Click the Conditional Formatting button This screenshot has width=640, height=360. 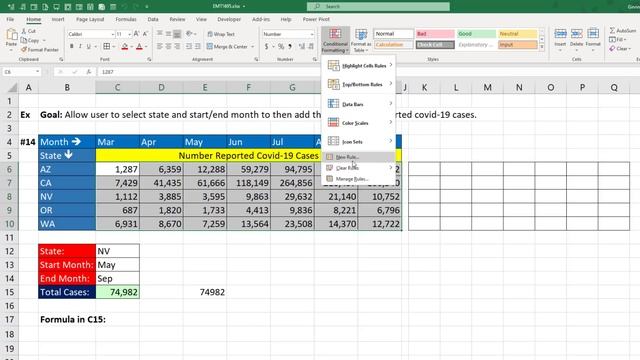(335, 40)
